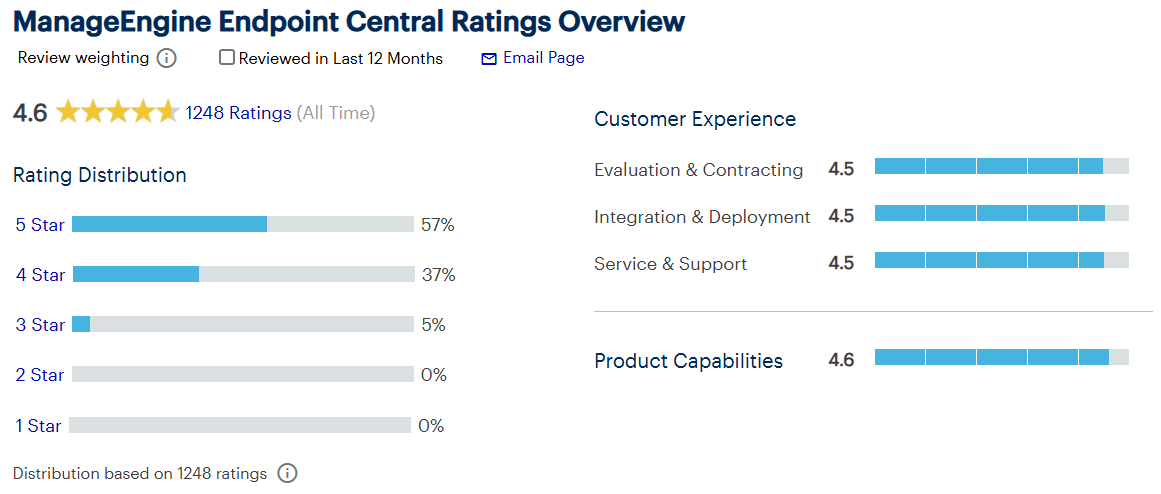Screen dimensions: 1161x494
Task: Choose the 1 Star rating filter
Action: [38, 426]
